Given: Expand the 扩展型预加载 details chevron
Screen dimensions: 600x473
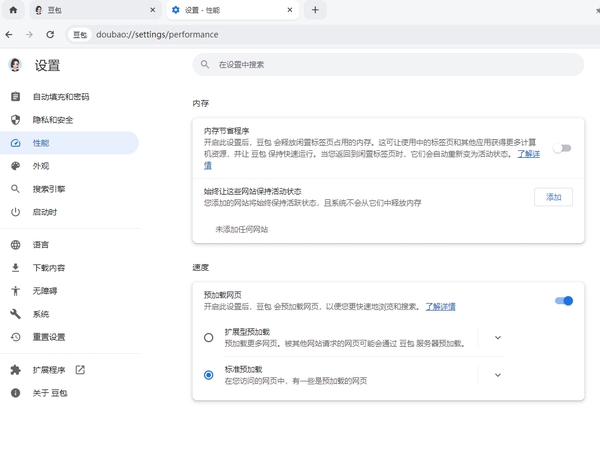Looking at the screenshot, I should 497,337.
